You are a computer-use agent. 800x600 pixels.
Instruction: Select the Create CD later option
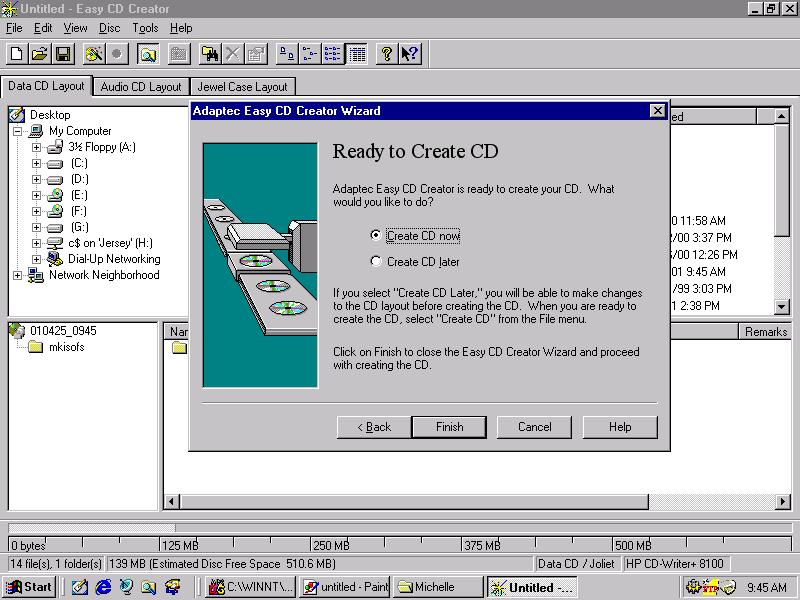pos(416,262)
